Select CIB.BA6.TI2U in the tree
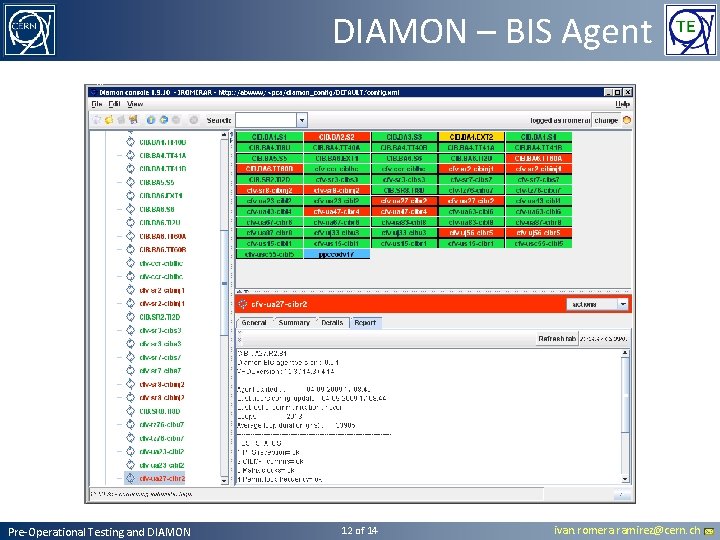The width and height of the screenshot is (720, 540). [x=159, y=222]
